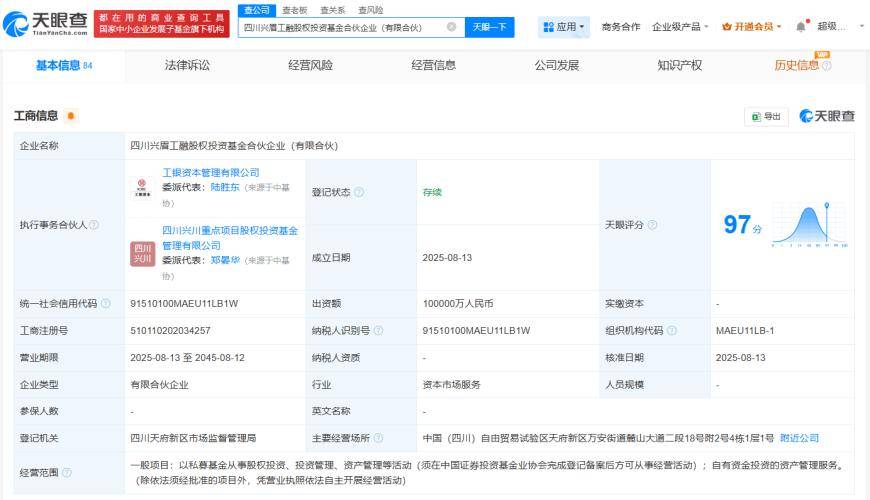The height and width of the screenshot is (500, 870).
Task: Open 四川兴川重点项目股权投资基金管理有限公司 link
Action: pos(230,238)
